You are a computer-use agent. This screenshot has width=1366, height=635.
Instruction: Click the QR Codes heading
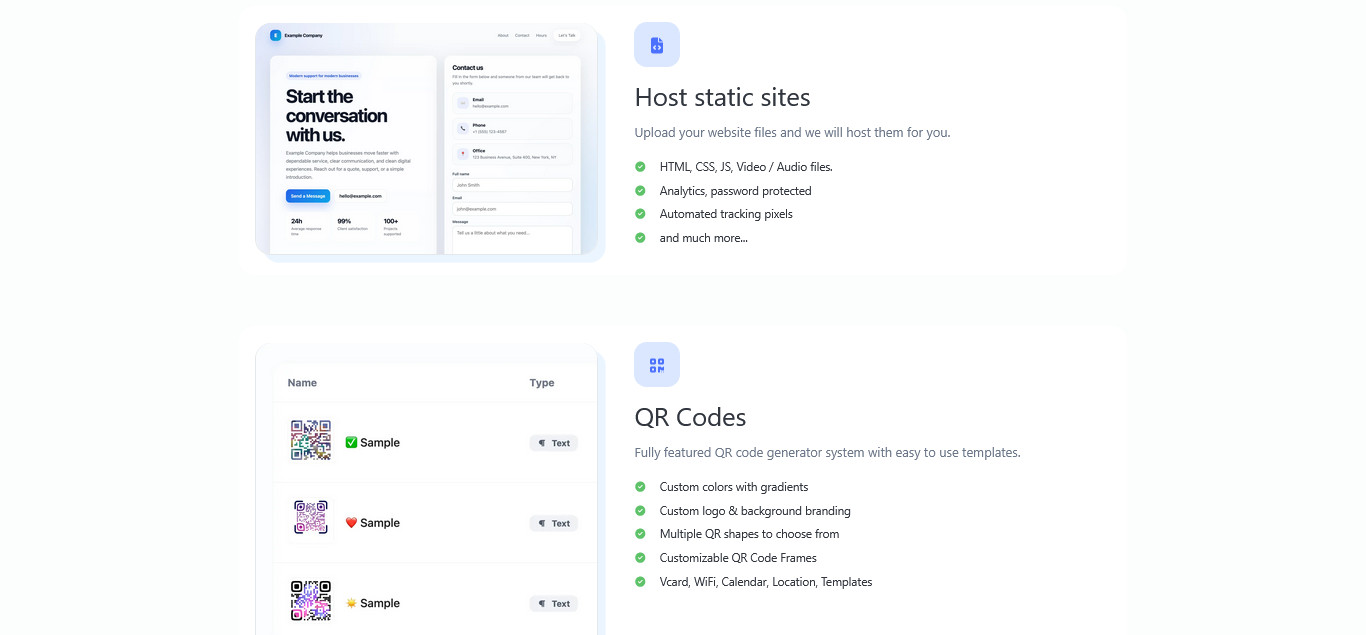click(690, 417)
